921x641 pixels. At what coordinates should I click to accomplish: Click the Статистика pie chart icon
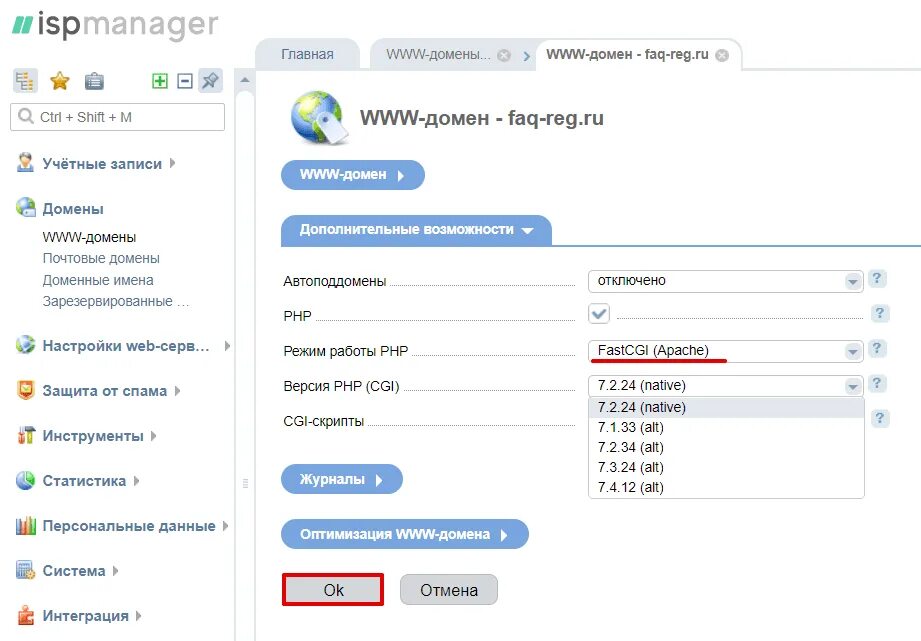pos(25,480)
